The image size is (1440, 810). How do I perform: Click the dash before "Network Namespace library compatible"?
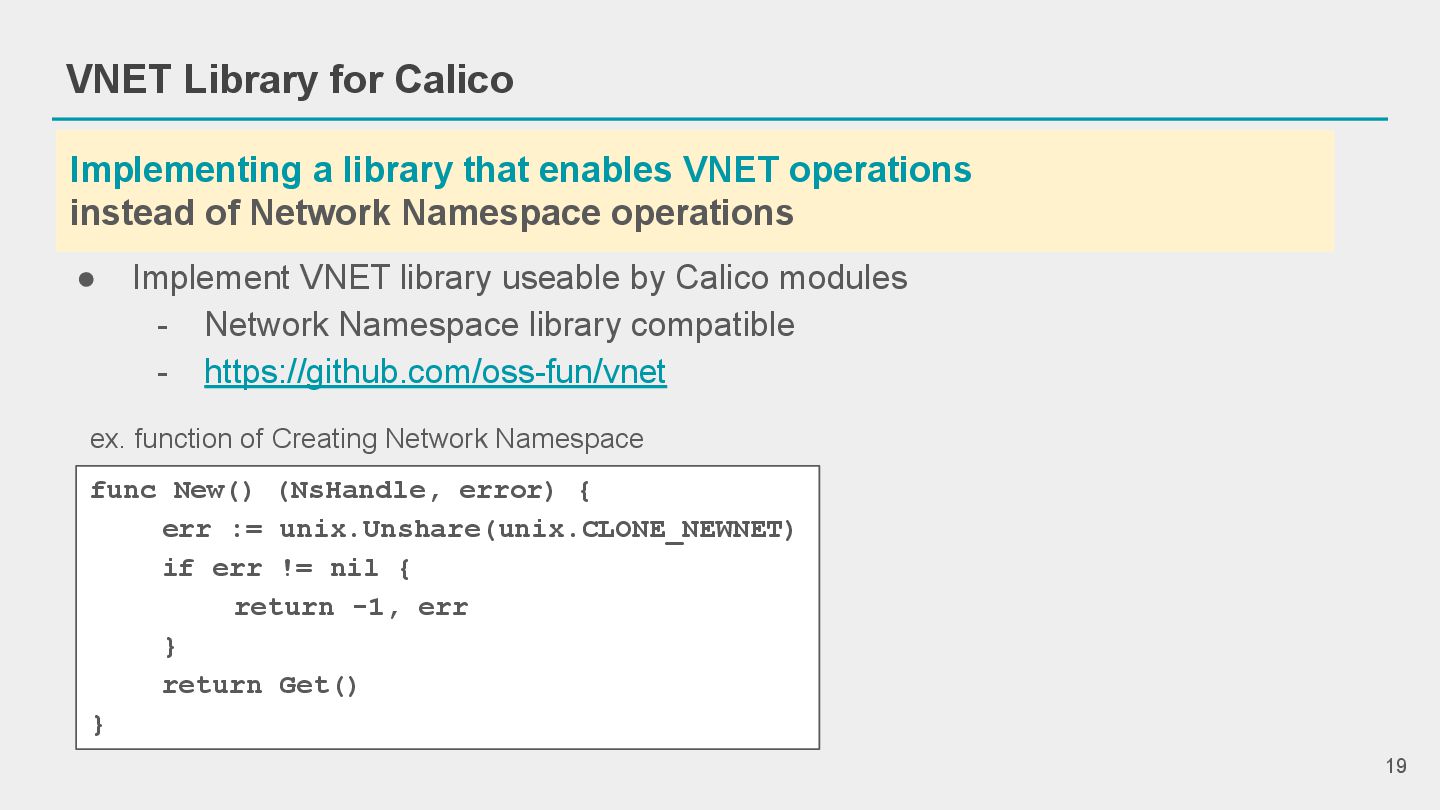click(163, 325)
